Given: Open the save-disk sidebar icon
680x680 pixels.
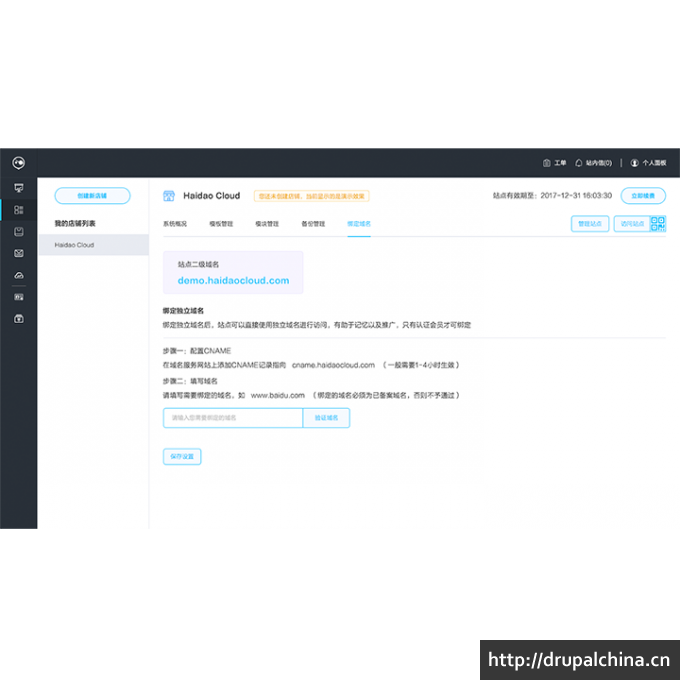Looking at the screenshot, I should coord(19,232).
